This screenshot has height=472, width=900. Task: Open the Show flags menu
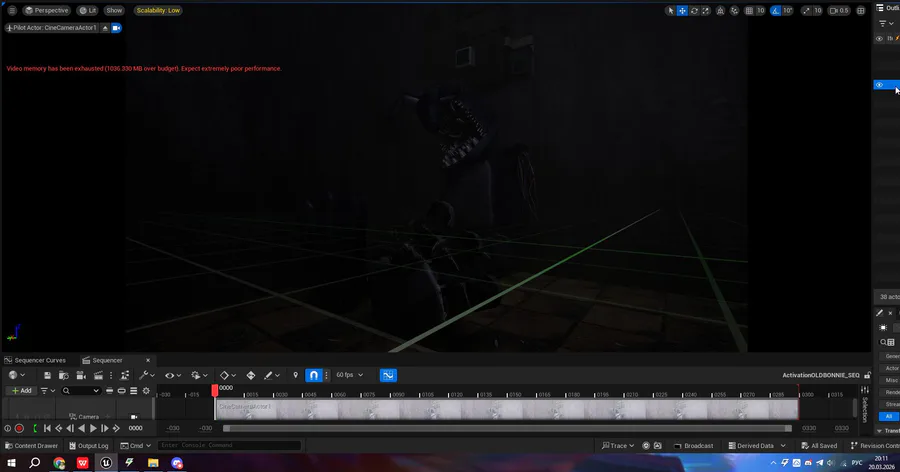(x=114, y=10)
